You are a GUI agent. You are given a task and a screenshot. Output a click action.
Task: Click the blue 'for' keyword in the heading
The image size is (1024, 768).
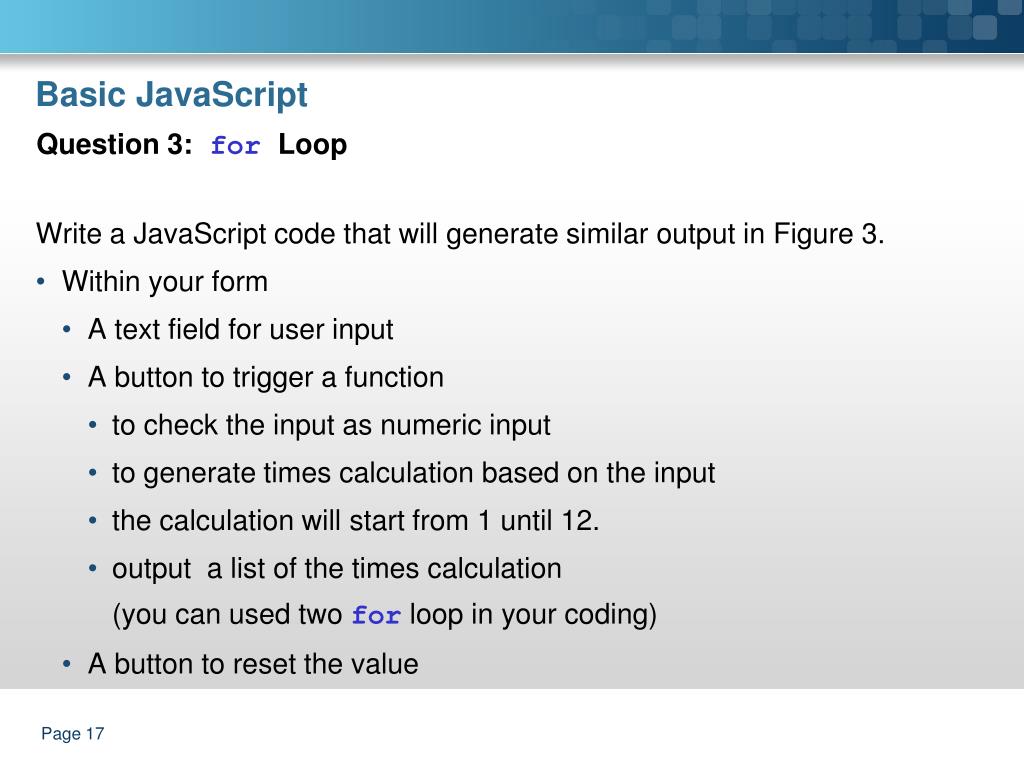pyautogui.click(x=236, y=145)
